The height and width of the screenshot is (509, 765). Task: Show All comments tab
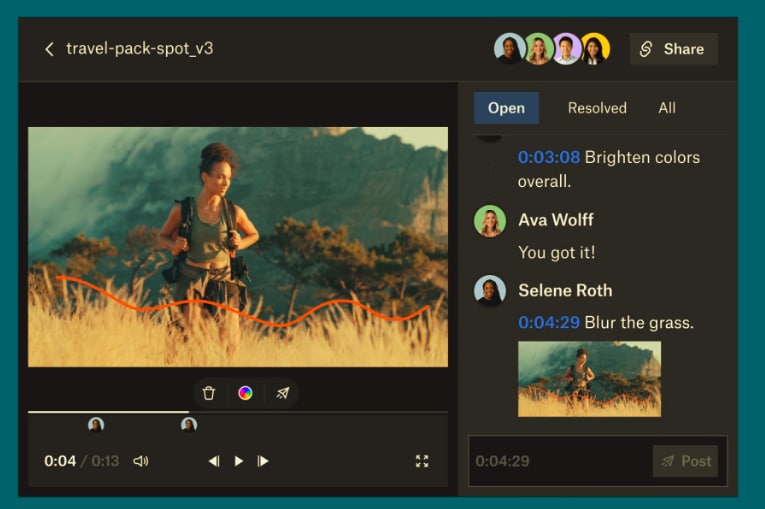coord(667,108)
